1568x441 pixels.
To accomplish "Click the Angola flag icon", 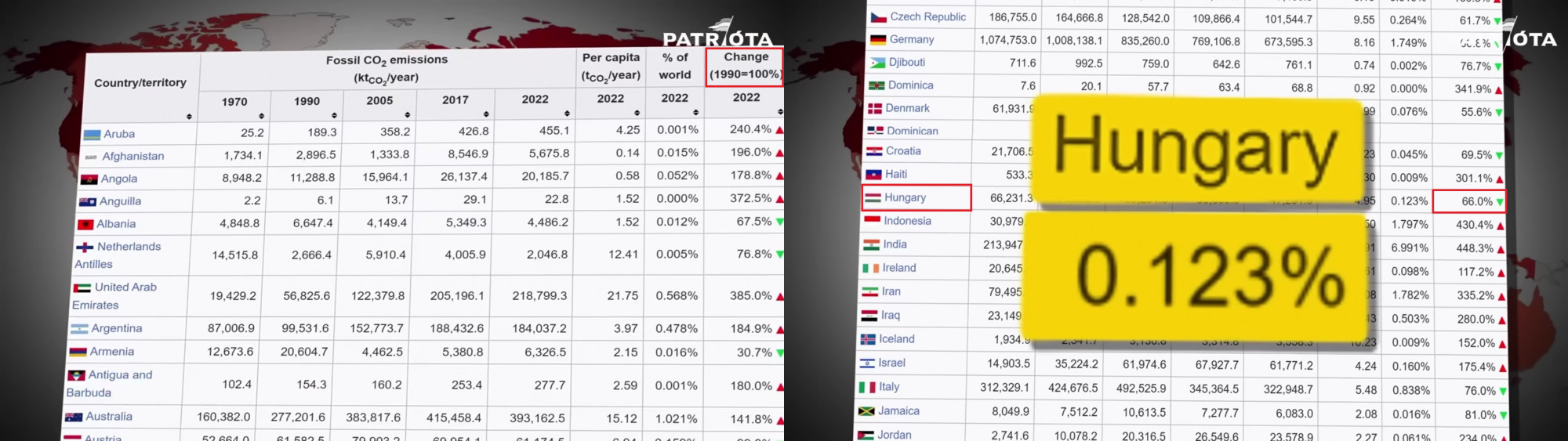I will pyautogui.click(x=89, y=179).
